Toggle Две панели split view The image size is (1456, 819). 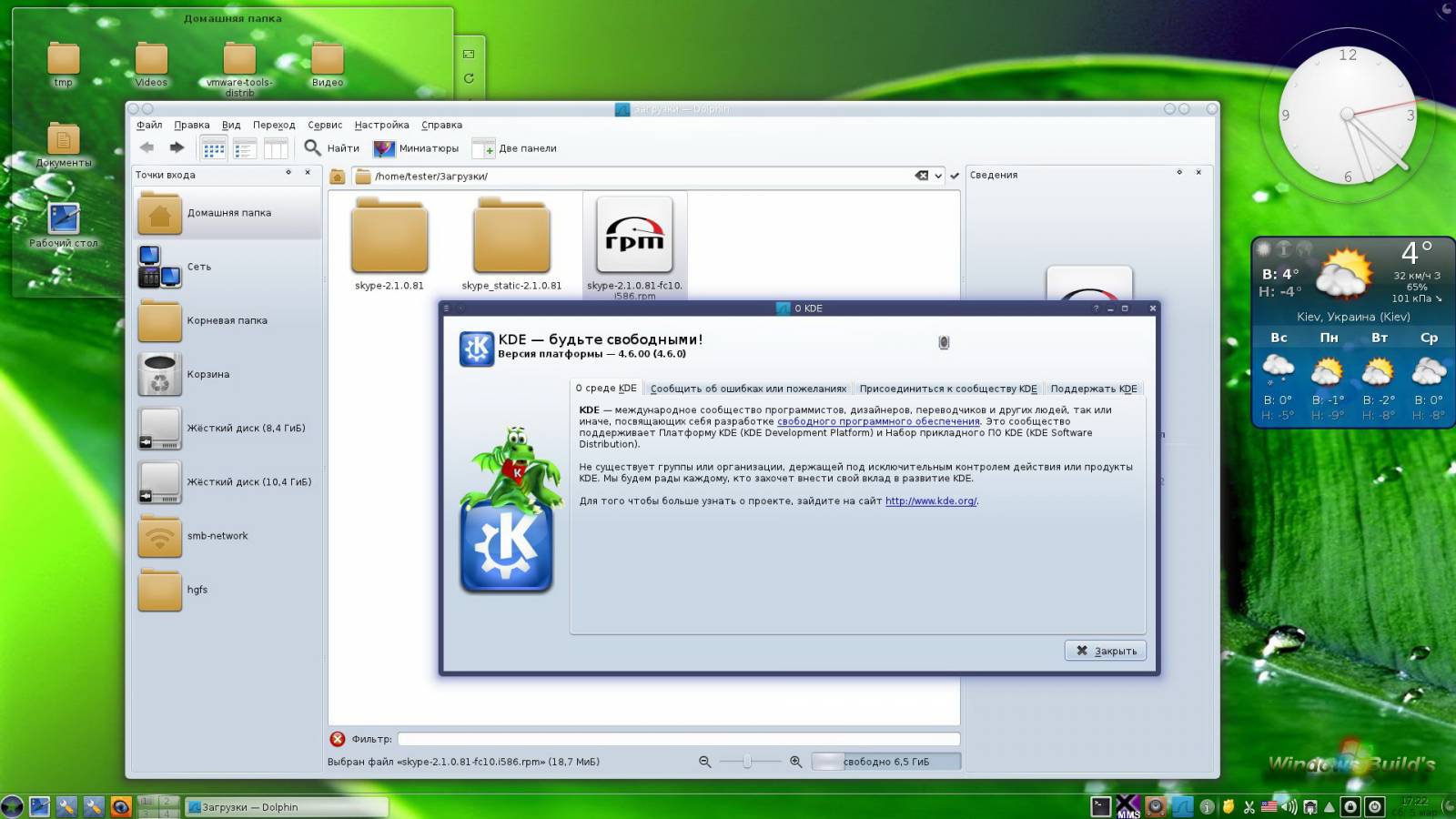click(514, 148)
